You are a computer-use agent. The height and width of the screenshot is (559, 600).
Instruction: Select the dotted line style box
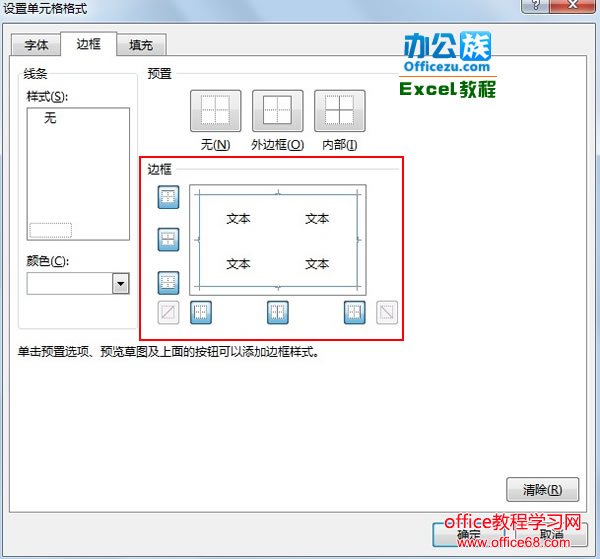point(51,230)
